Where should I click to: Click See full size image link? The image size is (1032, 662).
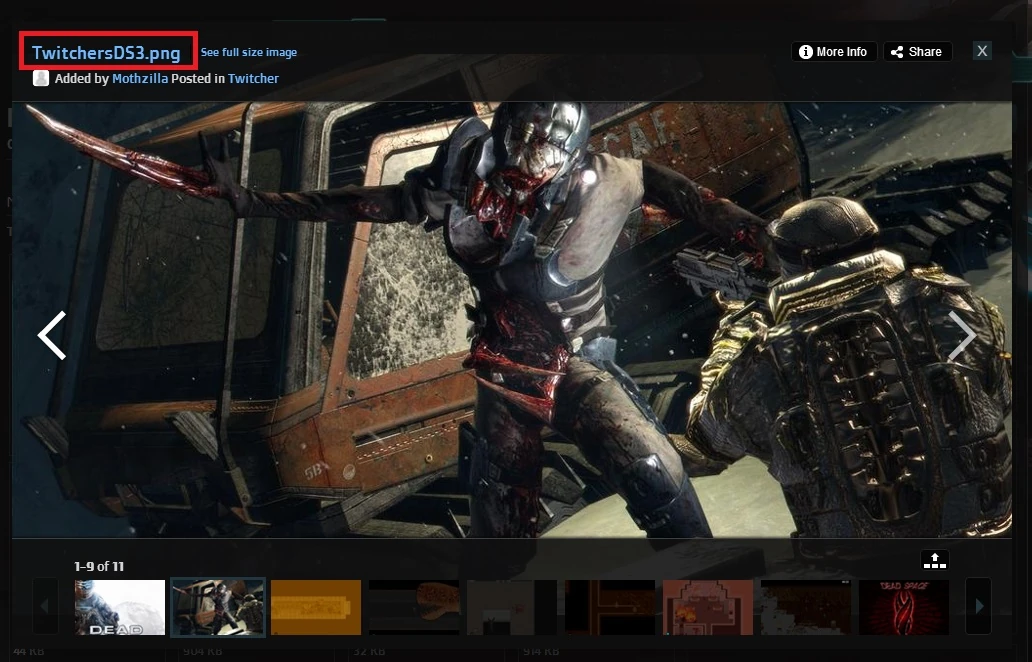coord(249,52)
